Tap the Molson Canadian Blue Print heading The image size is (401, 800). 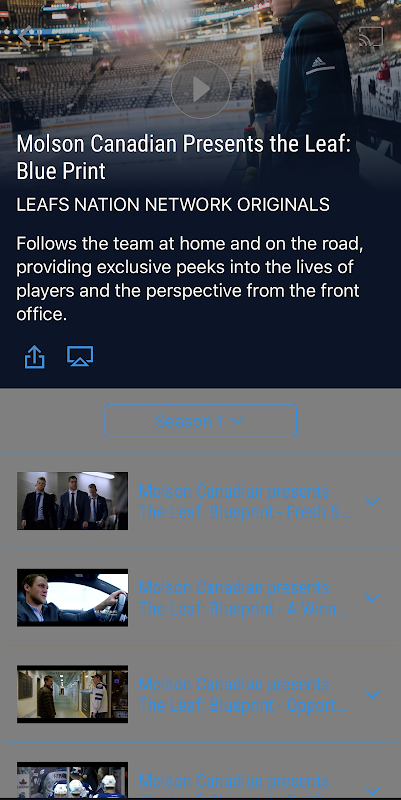point(184,157)
